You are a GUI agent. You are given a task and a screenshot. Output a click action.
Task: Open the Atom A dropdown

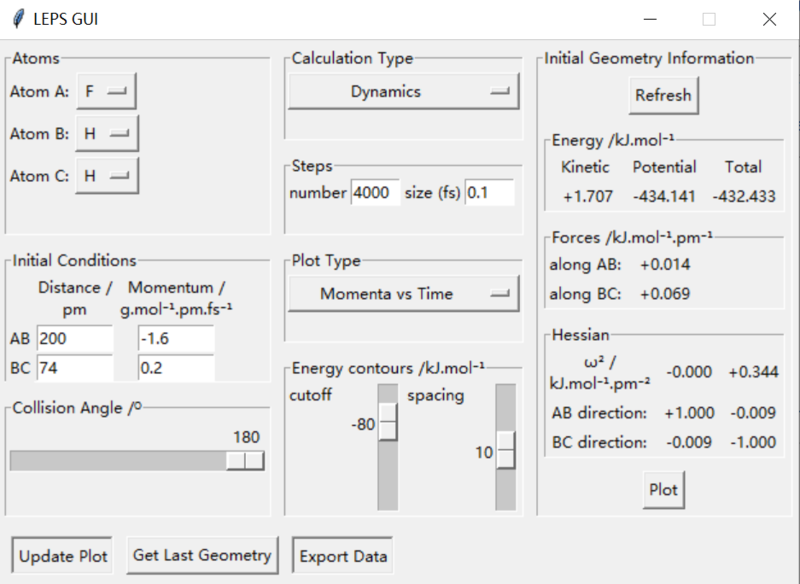pos(106,91)
